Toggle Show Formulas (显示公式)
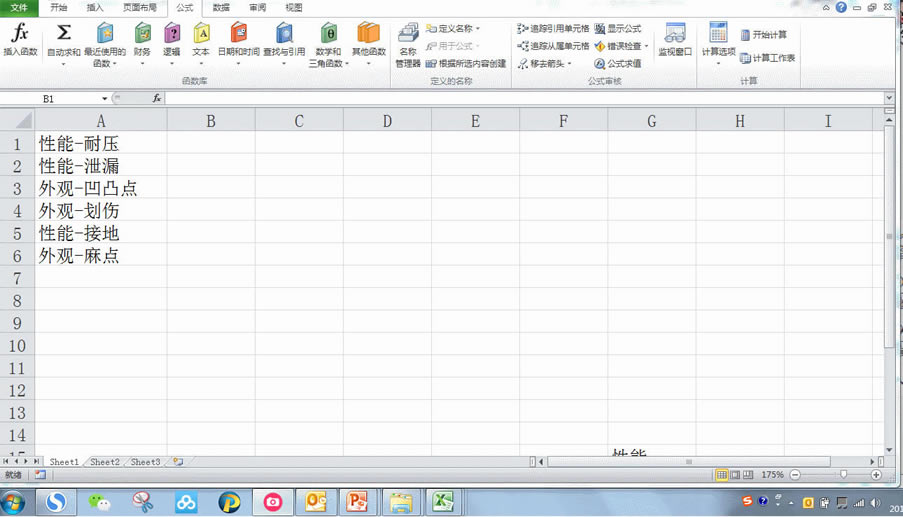The height and width of the screenshot is (517, 903). pyautogui.click(x=617, y=28)
